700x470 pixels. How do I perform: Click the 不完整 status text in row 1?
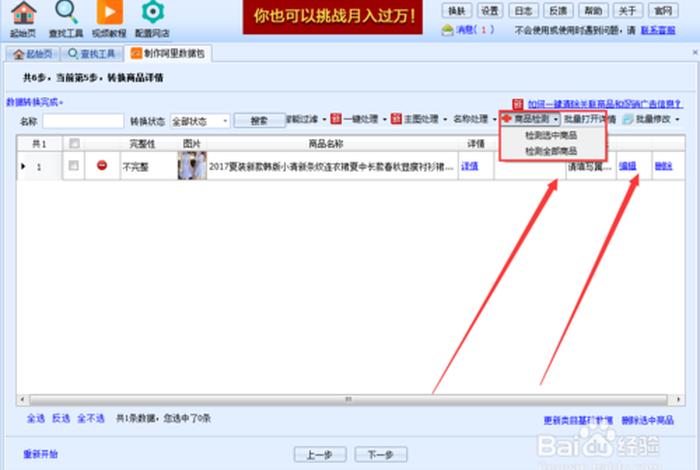[x=135, y=167]
